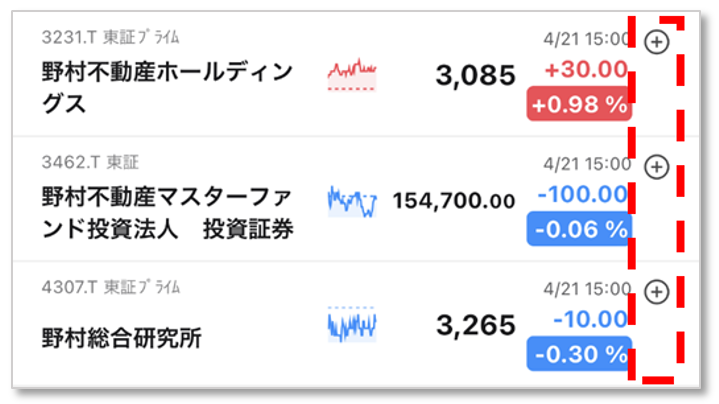The image size is (719, 404).
Task: Open the blue mini chart for 4307.T
Action: pyautogui.click(x=352, y=325)
